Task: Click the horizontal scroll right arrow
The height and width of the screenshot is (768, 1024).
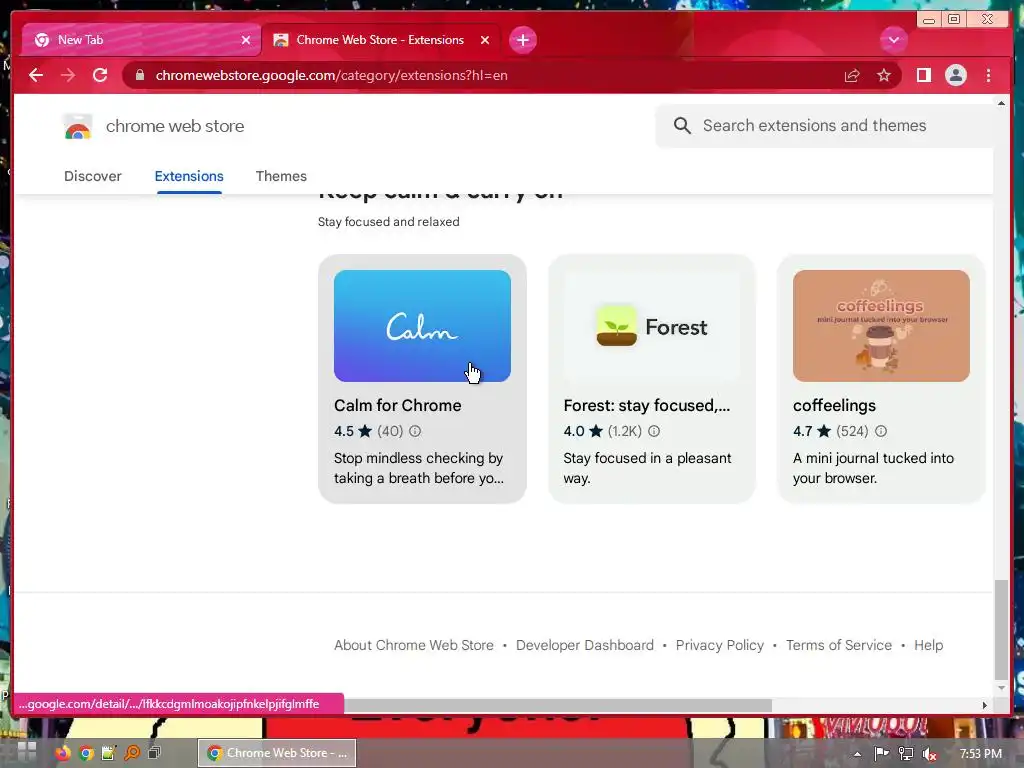Action: 985,705
